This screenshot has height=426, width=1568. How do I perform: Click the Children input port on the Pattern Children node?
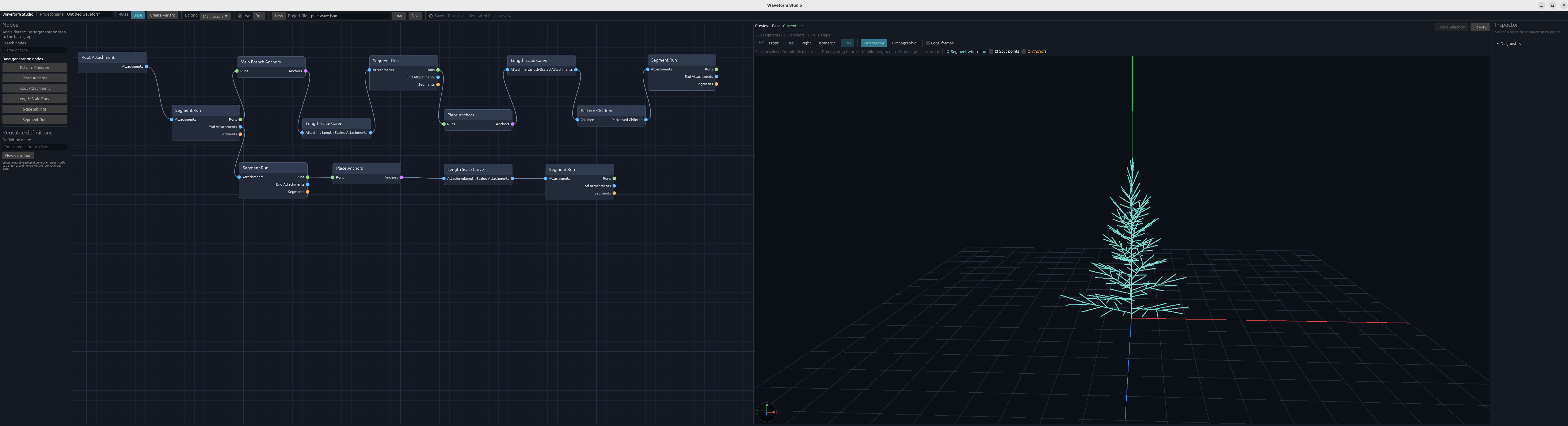pyautogui.click(x=577, y=120)
